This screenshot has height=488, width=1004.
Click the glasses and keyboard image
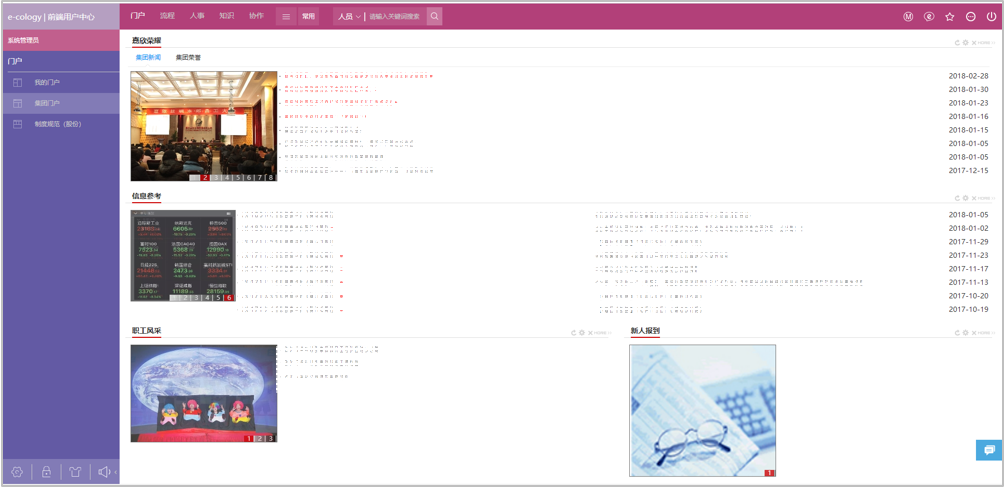702,411
